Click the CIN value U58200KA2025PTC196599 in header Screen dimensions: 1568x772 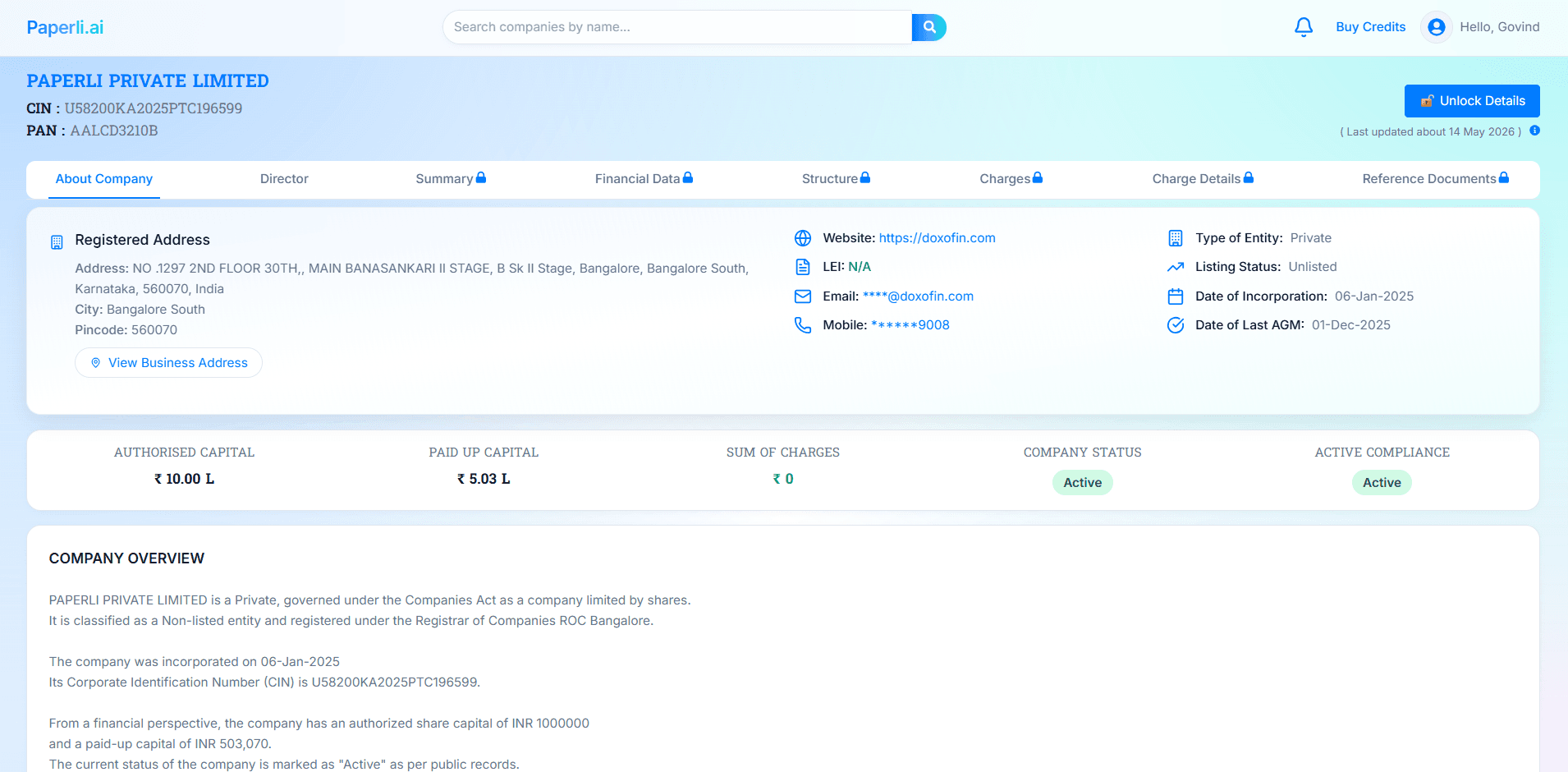[x=154, y=108]
